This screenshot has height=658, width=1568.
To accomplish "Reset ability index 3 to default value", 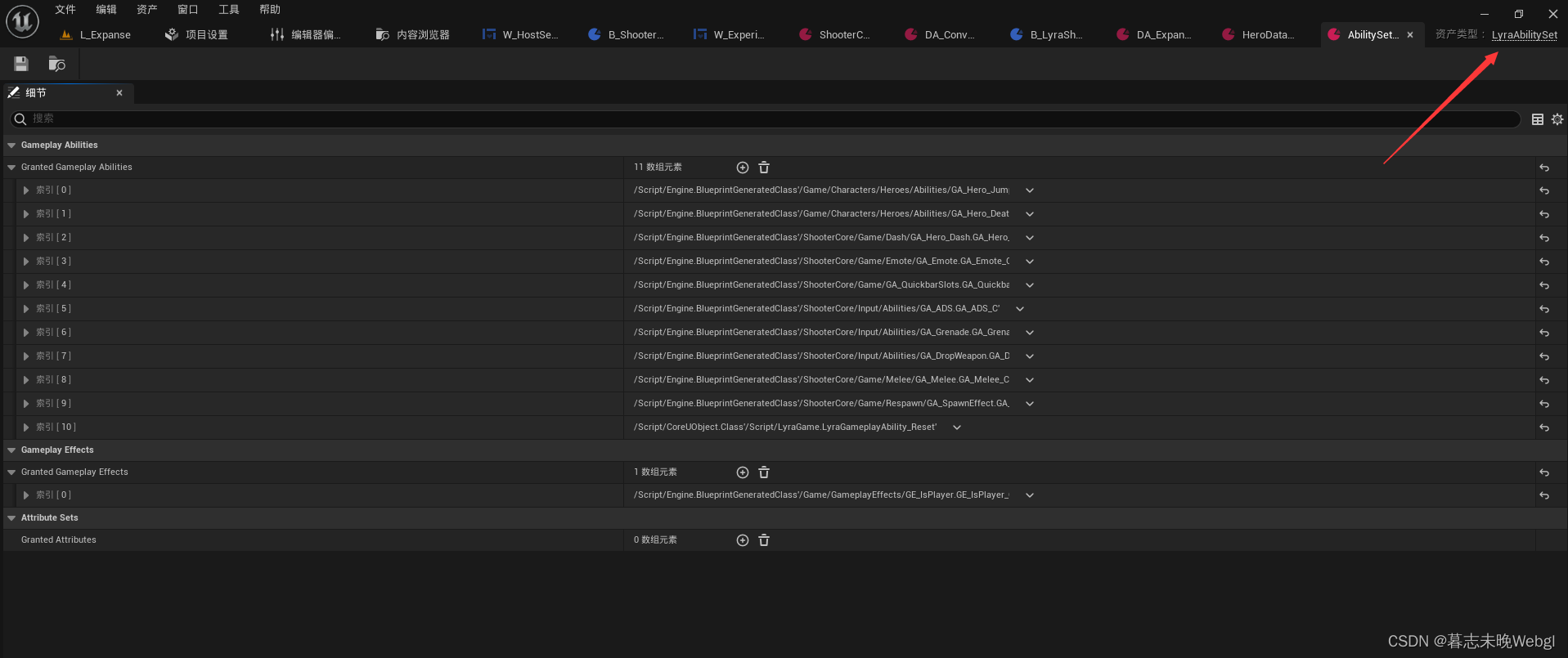I will point(1544,262).
